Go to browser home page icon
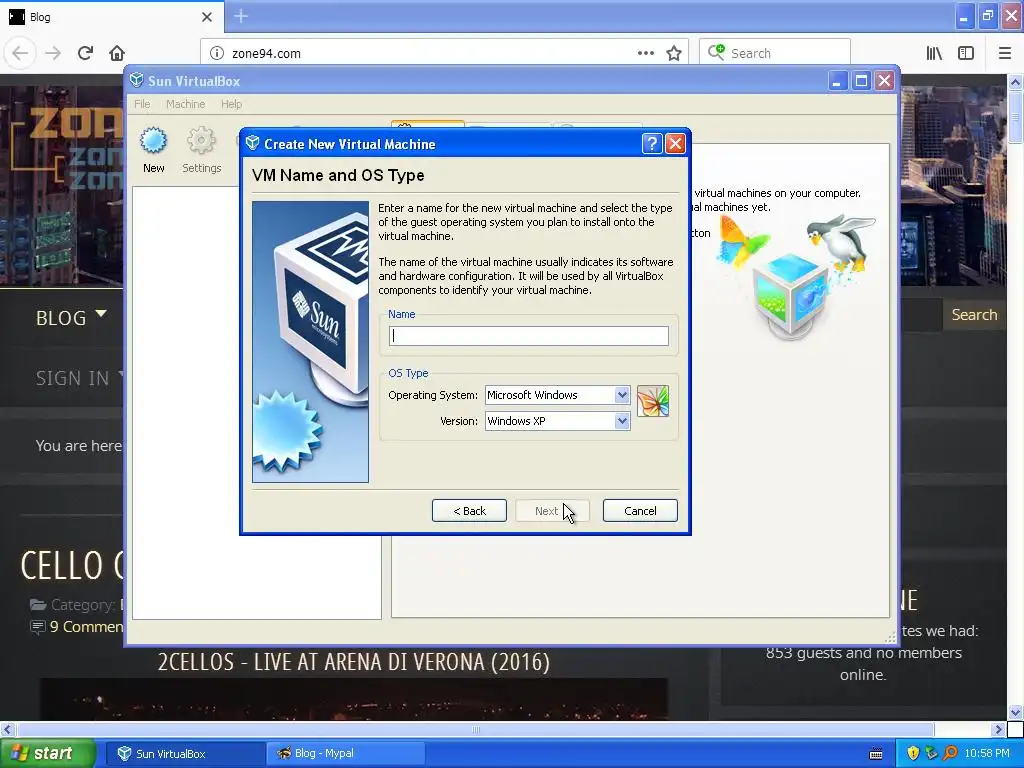1024x768 pixels. pos(117,53)
